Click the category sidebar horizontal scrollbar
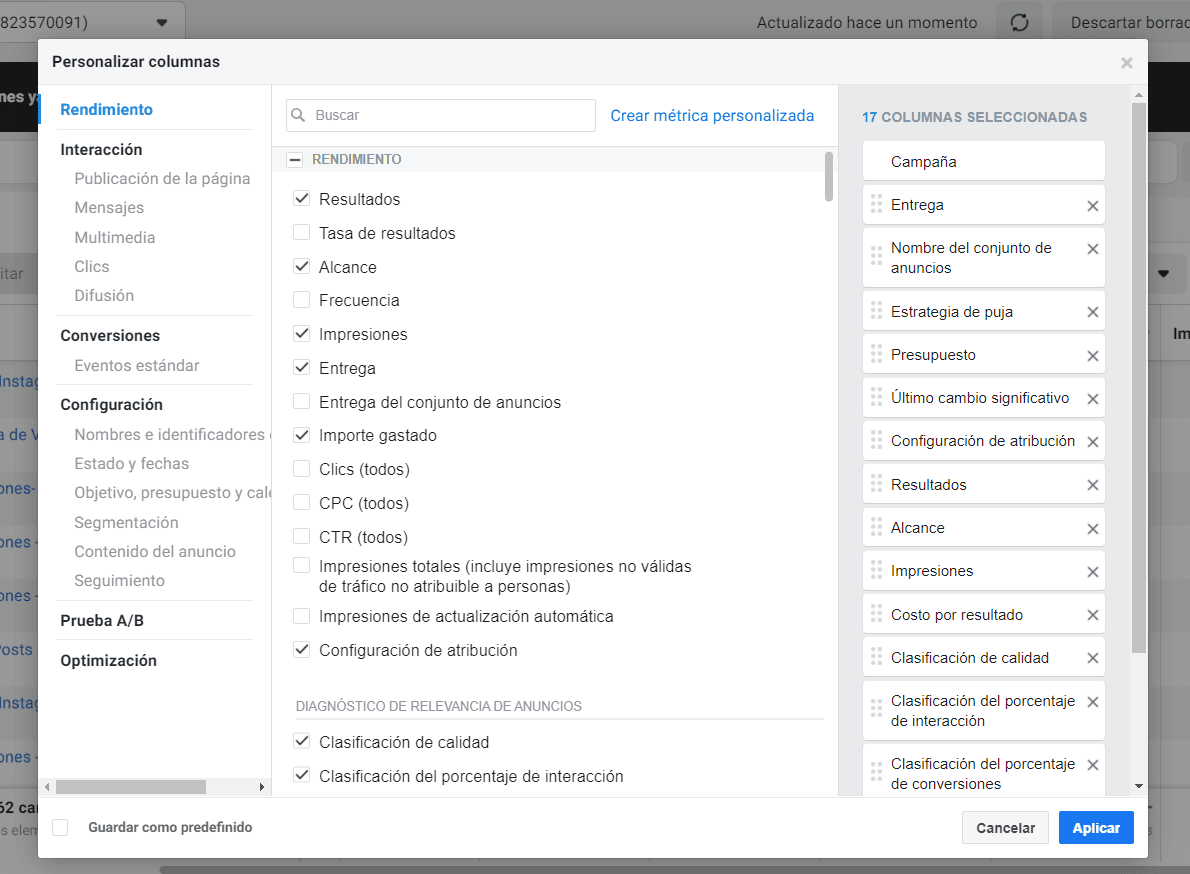This screenshot has width=1190, height=874. (x=130, y=787)
